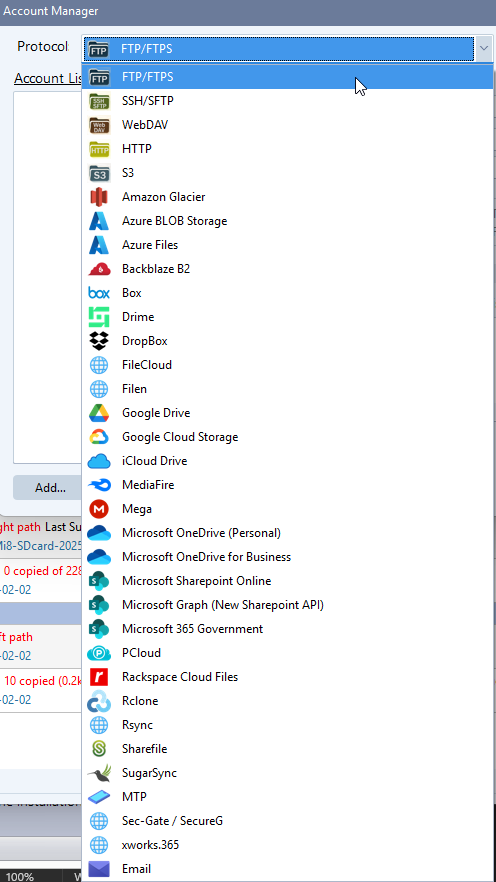Click the empty Account List box
496x882 pixels.
tap(48, 277)
